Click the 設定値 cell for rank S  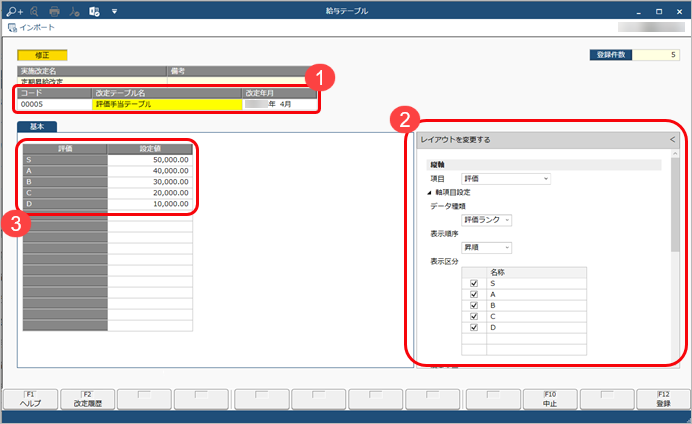[150, 159]
